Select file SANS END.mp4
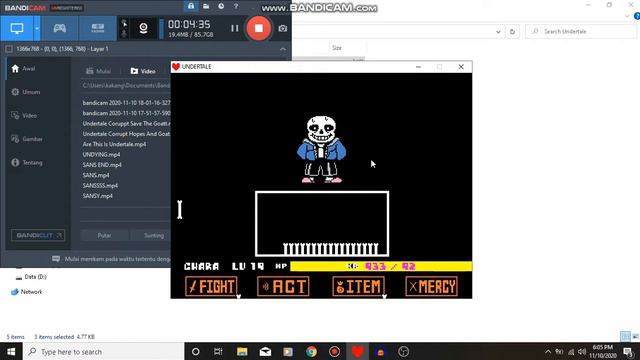 (x=102, y=165)
